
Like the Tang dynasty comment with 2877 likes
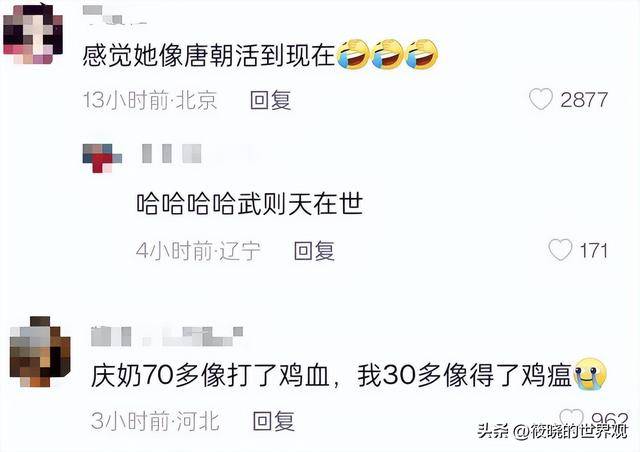tap(540, 99)
